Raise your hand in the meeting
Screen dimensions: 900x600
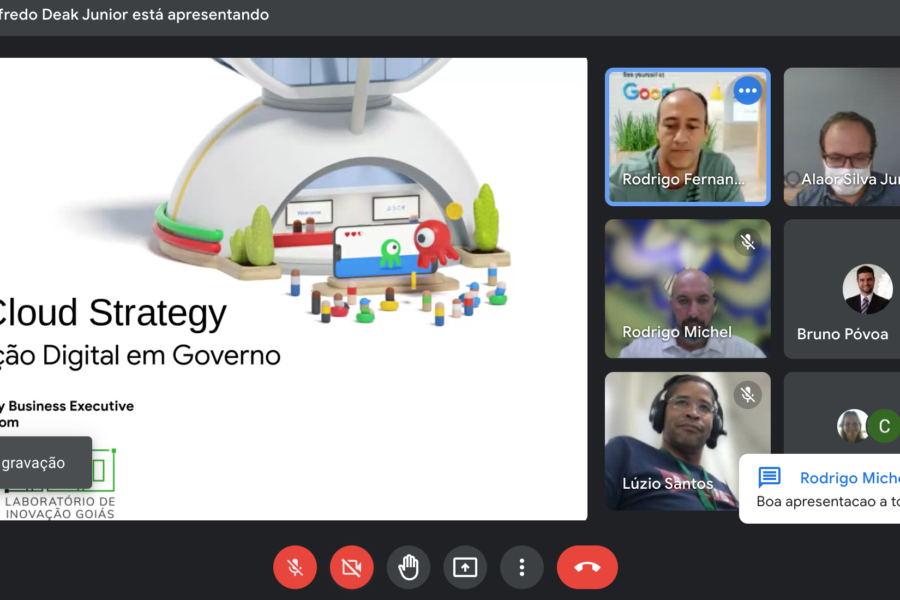408,567
